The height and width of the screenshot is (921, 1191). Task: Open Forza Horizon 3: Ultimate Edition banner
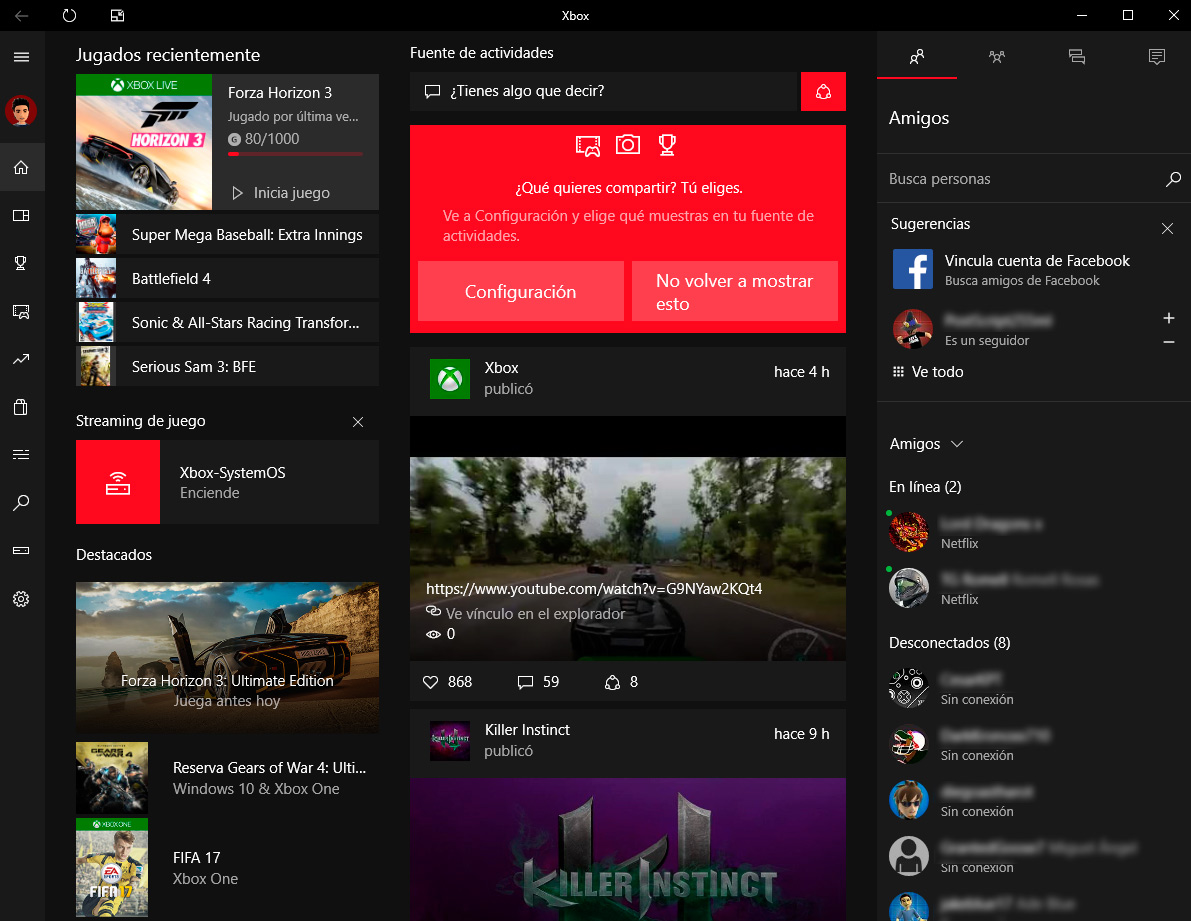227,657
